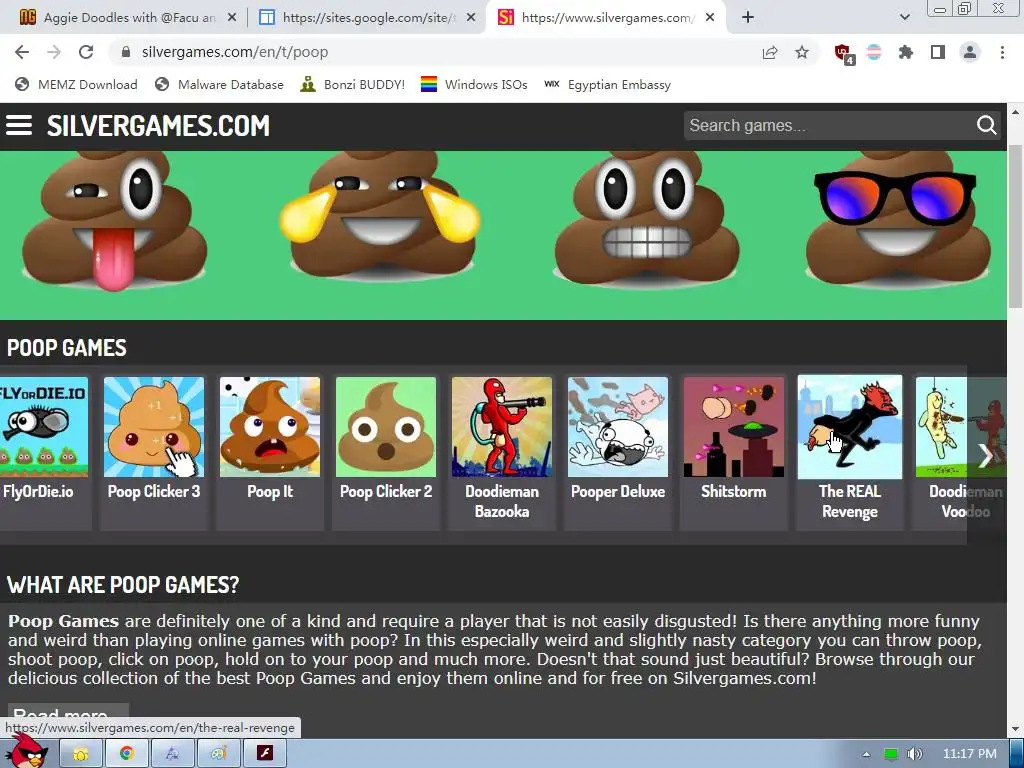Go forward in browser history
Screen dimensions: 1024x768
(x=54, y=52)
